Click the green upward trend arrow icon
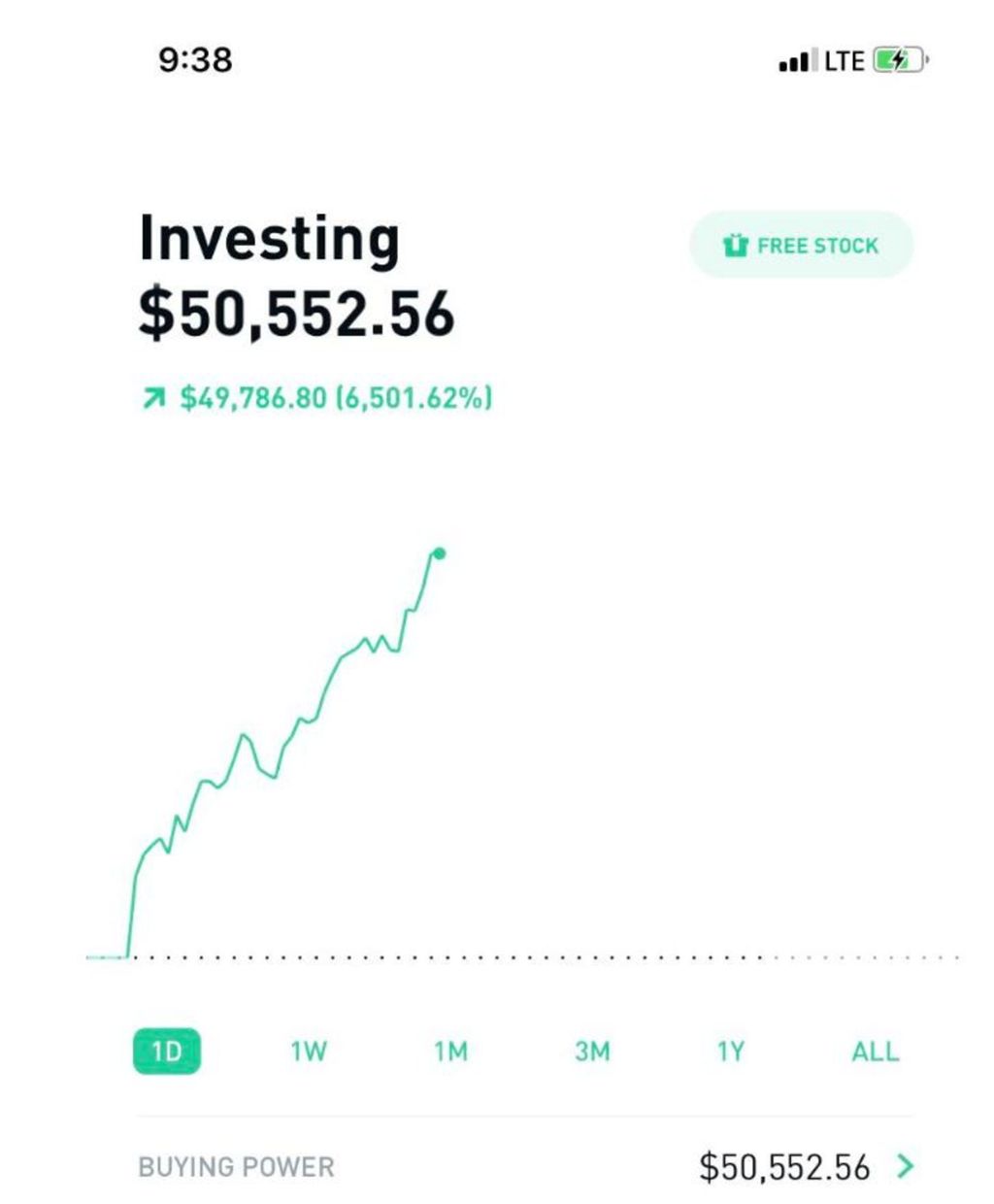994x1204 pixels. [153, 398]
